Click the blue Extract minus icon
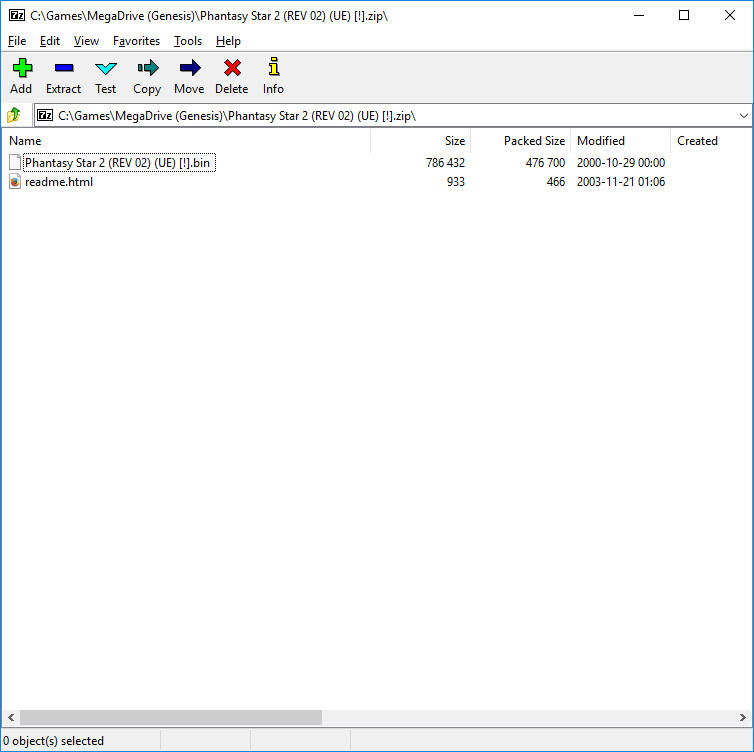The height and width of the screenshot is (752, 754). point(63,68)
